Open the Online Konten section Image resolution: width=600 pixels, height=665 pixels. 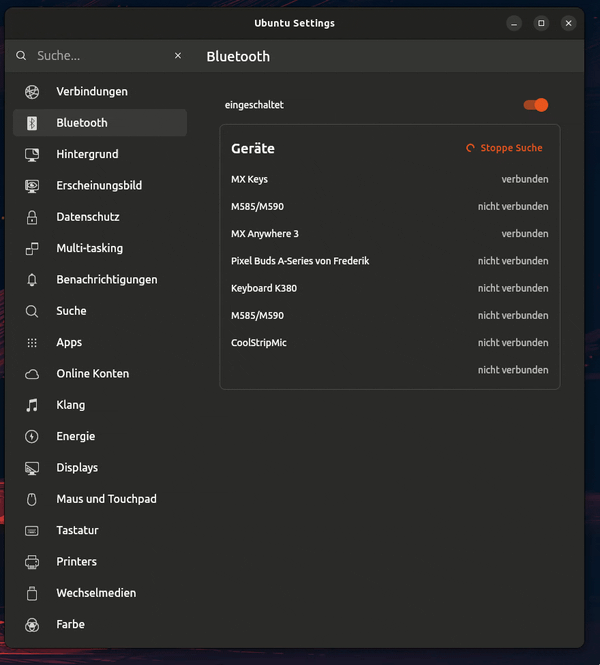click(100, 374)
